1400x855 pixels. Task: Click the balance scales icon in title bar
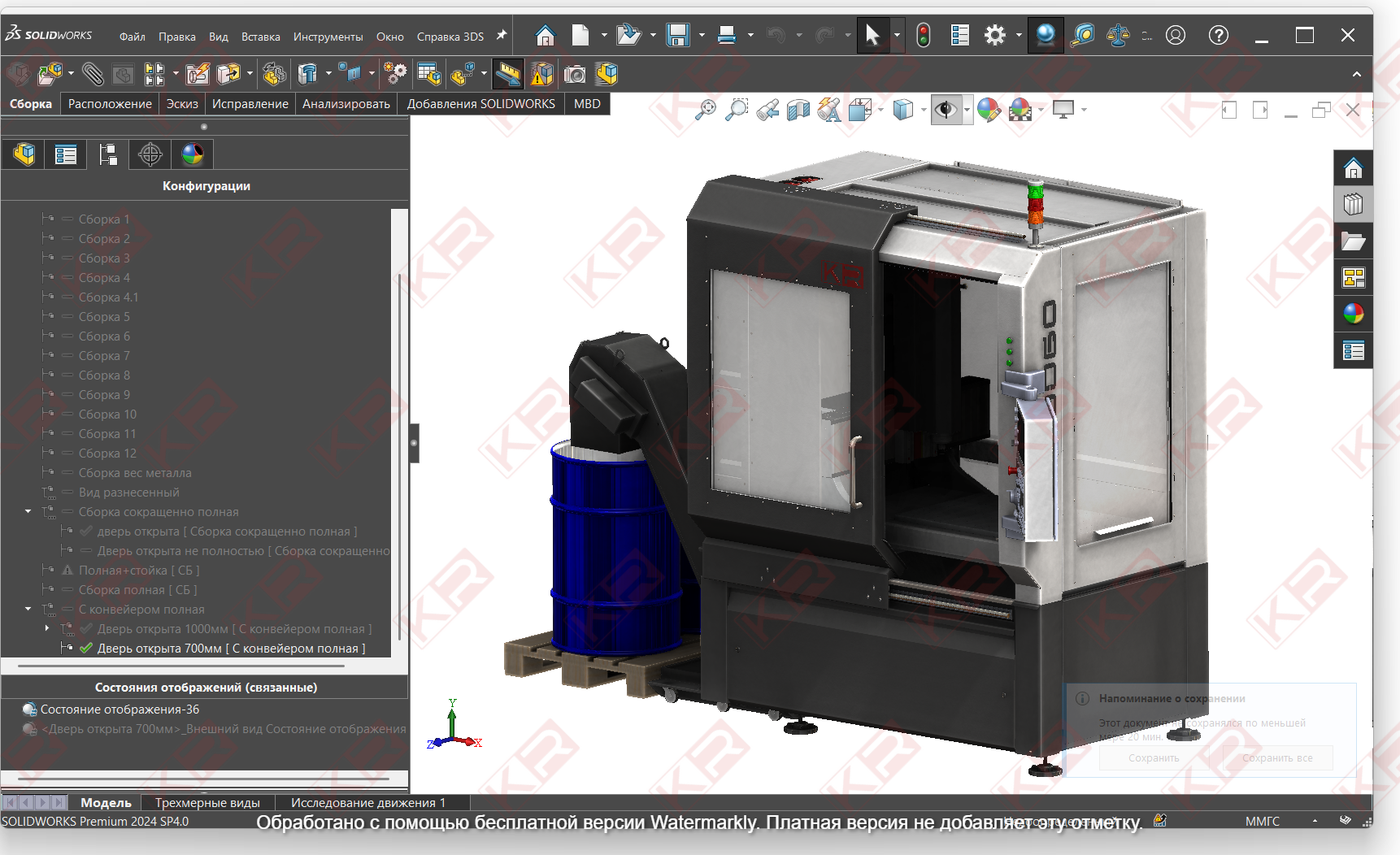point(1118,35)
